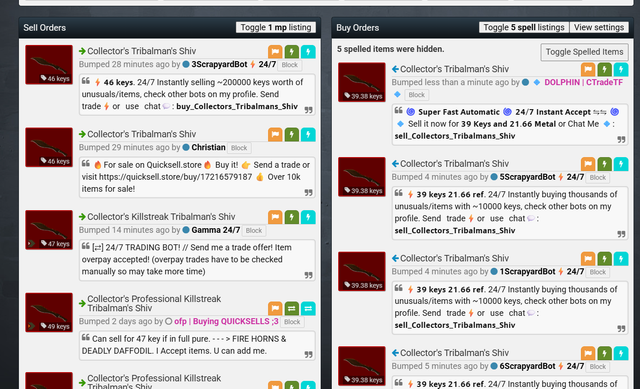Click orange flag icon on ofp listing
The width and height of the screenshot is (640, 389).
(x=275, y=309)
